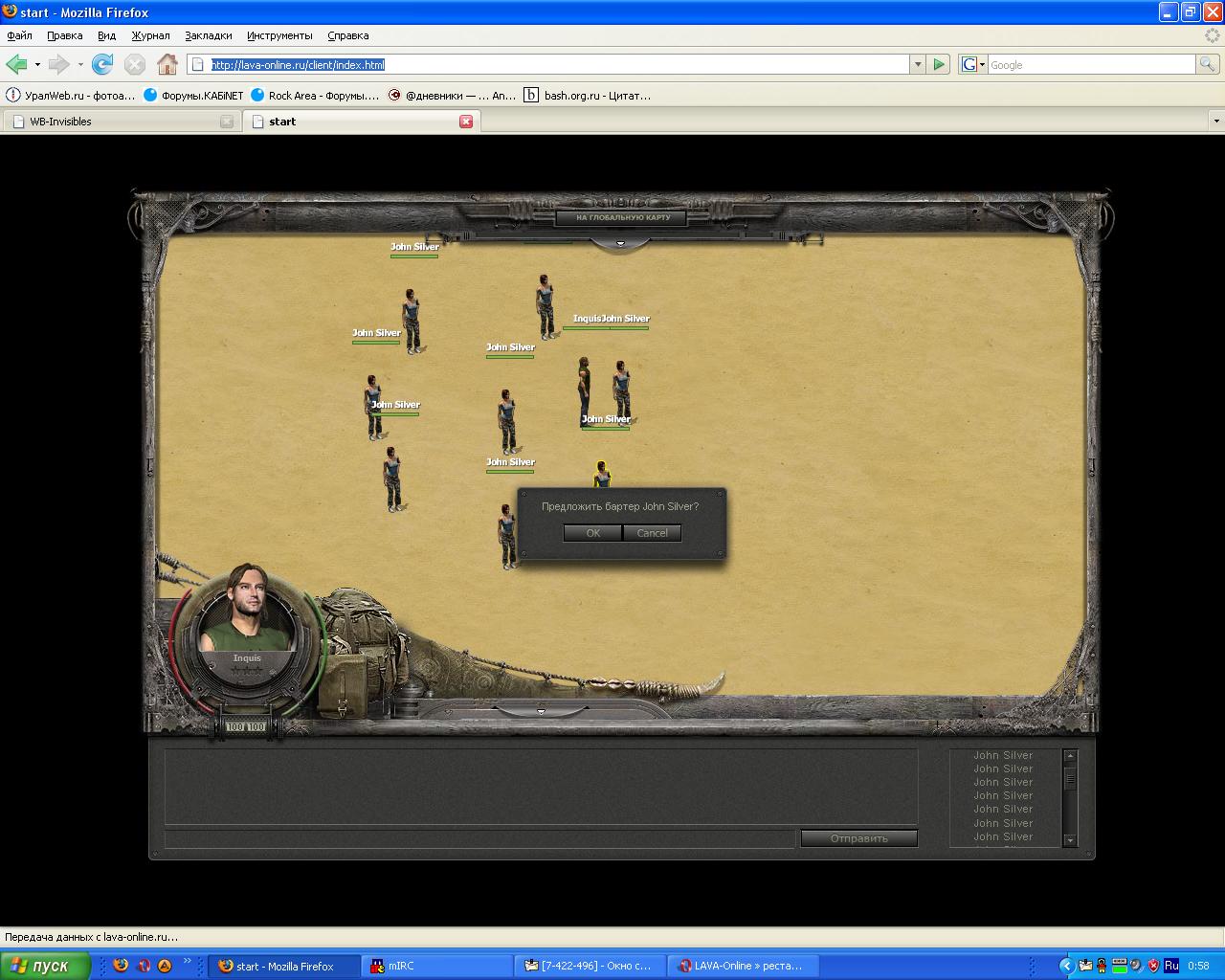Open the пуск Start menu
The width and height of the screenshot is (1225, 980).
tap(45, 966)
